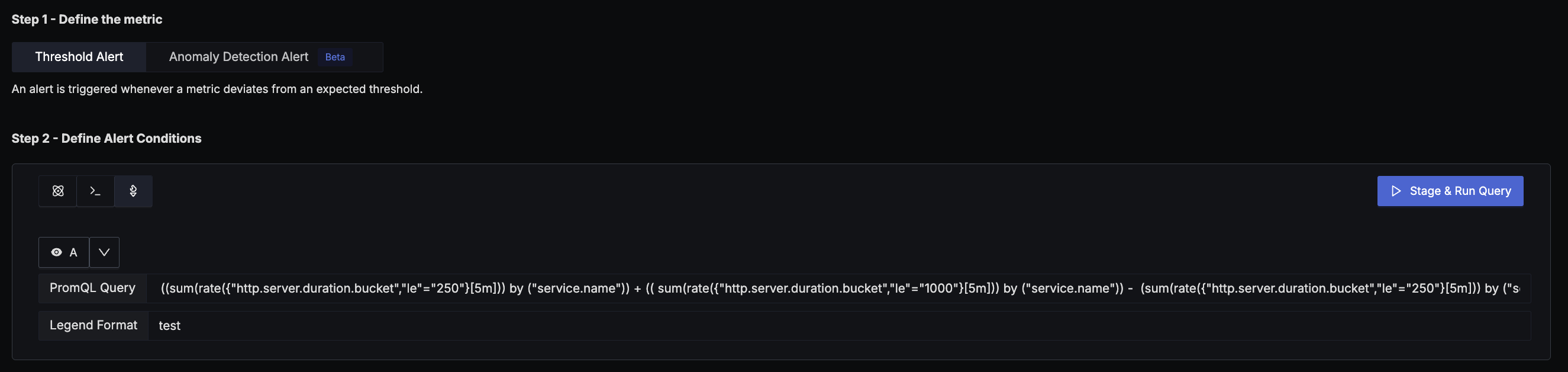The height and width of the screenshot is (372, 1568).
Task: Click the letter A query label
Action: click(x=73, y=252)
